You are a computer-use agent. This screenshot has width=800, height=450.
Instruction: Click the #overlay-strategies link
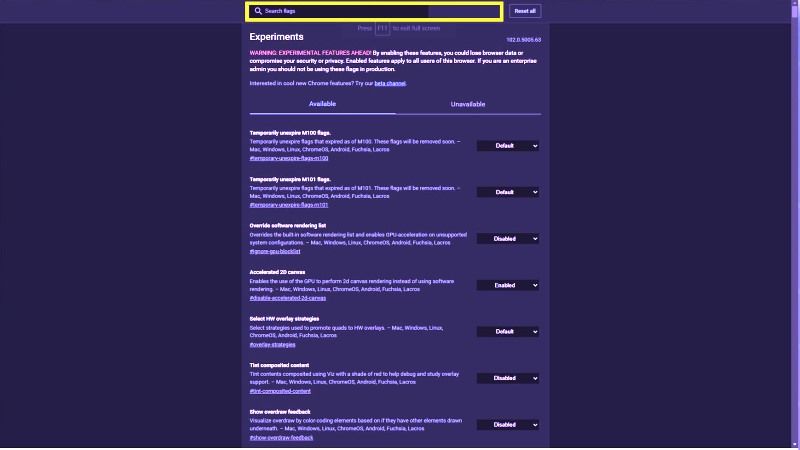(x=272, y=345)
